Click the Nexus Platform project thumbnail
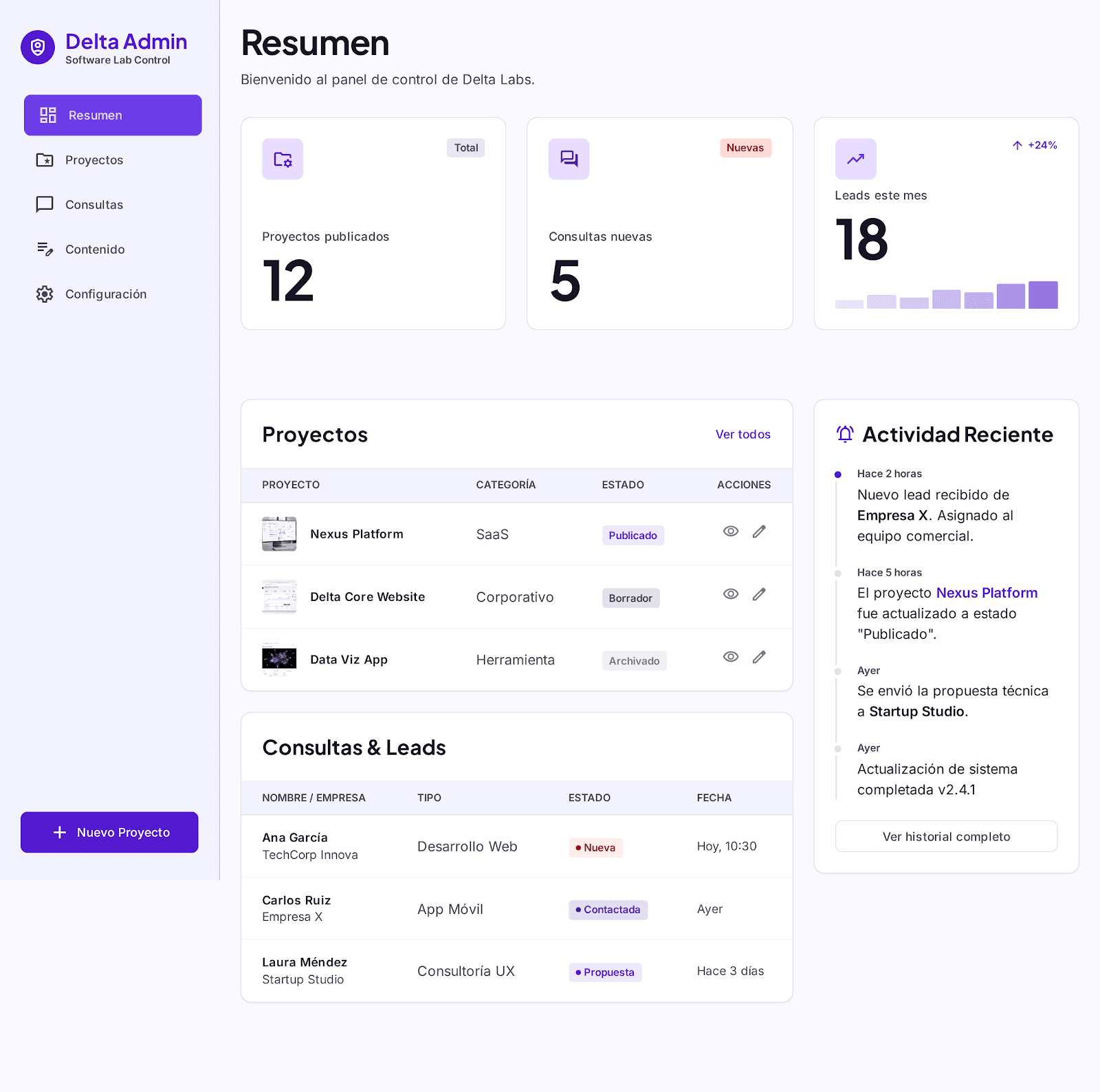This screenshot has height=1092, width=1100. (279, 534)
